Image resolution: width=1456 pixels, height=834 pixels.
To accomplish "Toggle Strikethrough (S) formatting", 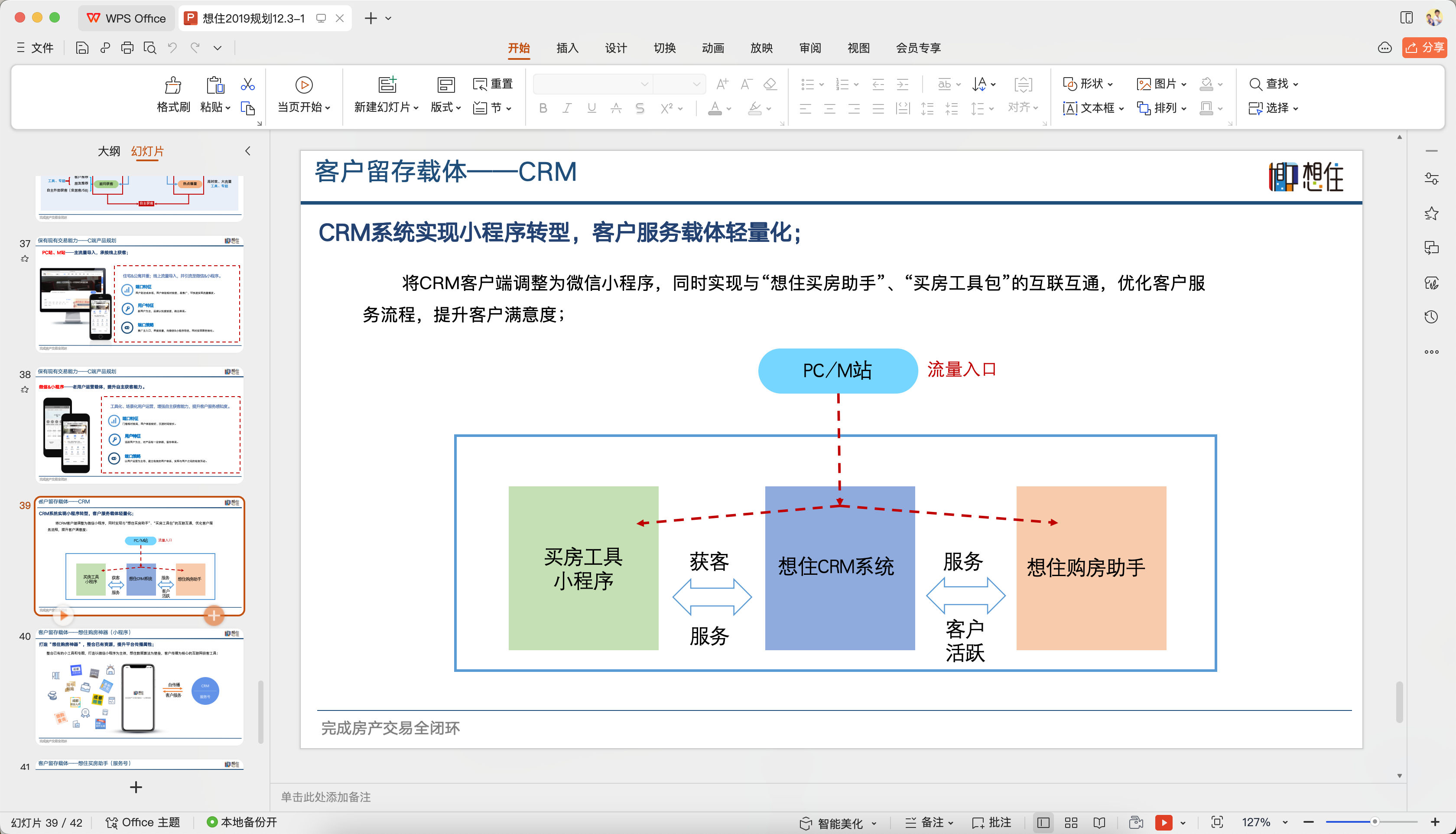I will pos(640,108).
